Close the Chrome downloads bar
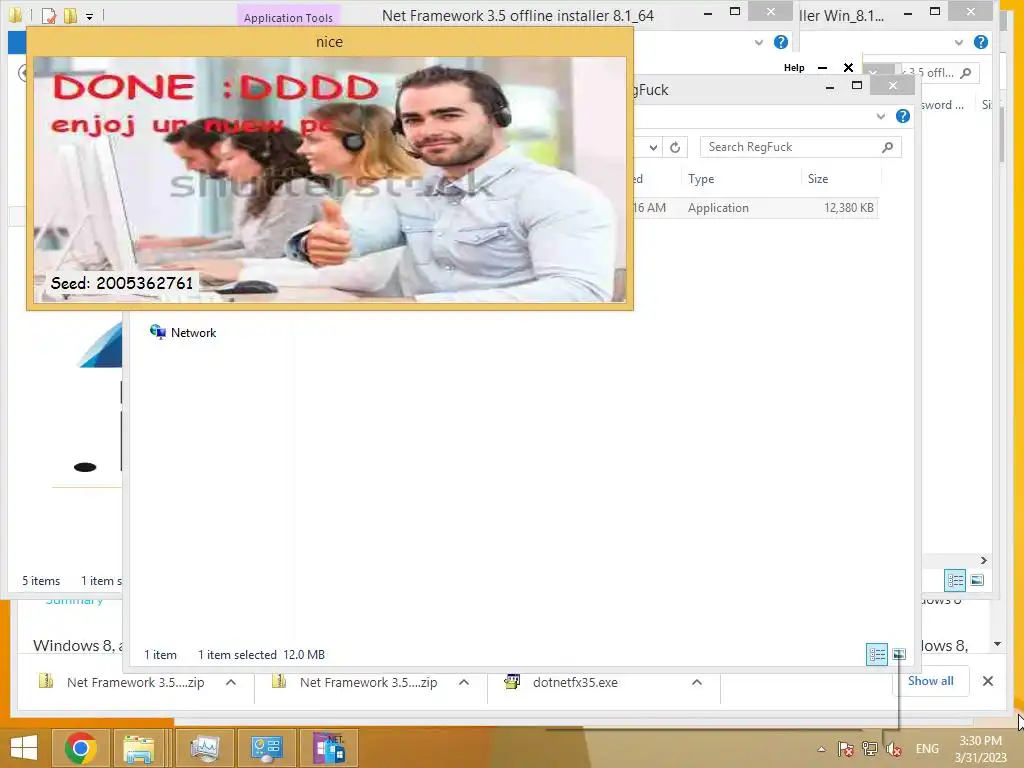Viewport: 1024px width, 768px height. (987, 681)
